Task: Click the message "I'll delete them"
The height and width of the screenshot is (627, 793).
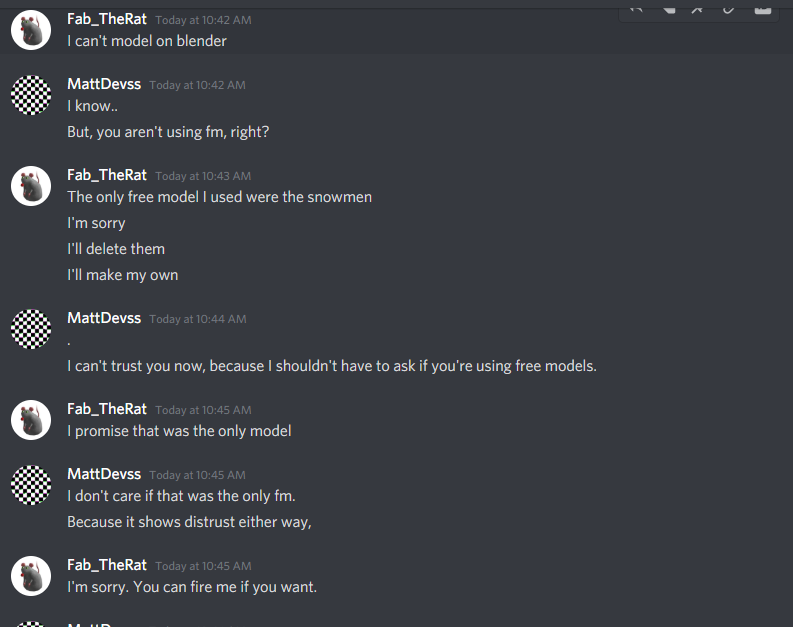Action: coord(116,249)
